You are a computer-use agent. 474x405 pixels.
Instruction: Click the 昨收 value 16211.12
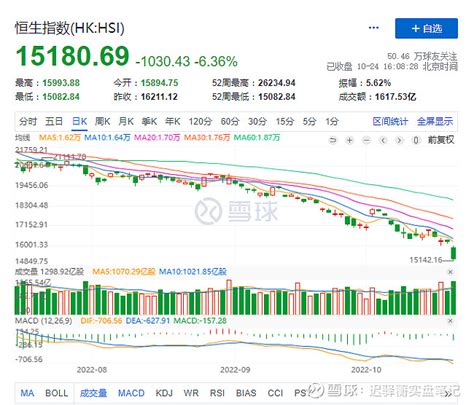[159, 97]
